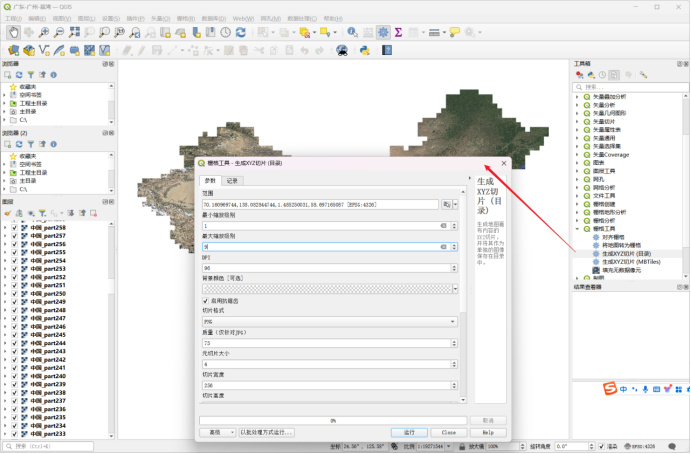Open the 矢量(O) Vector menu
Image resolution: width=691 pixels, height=454 pixels.
(160, 19)
